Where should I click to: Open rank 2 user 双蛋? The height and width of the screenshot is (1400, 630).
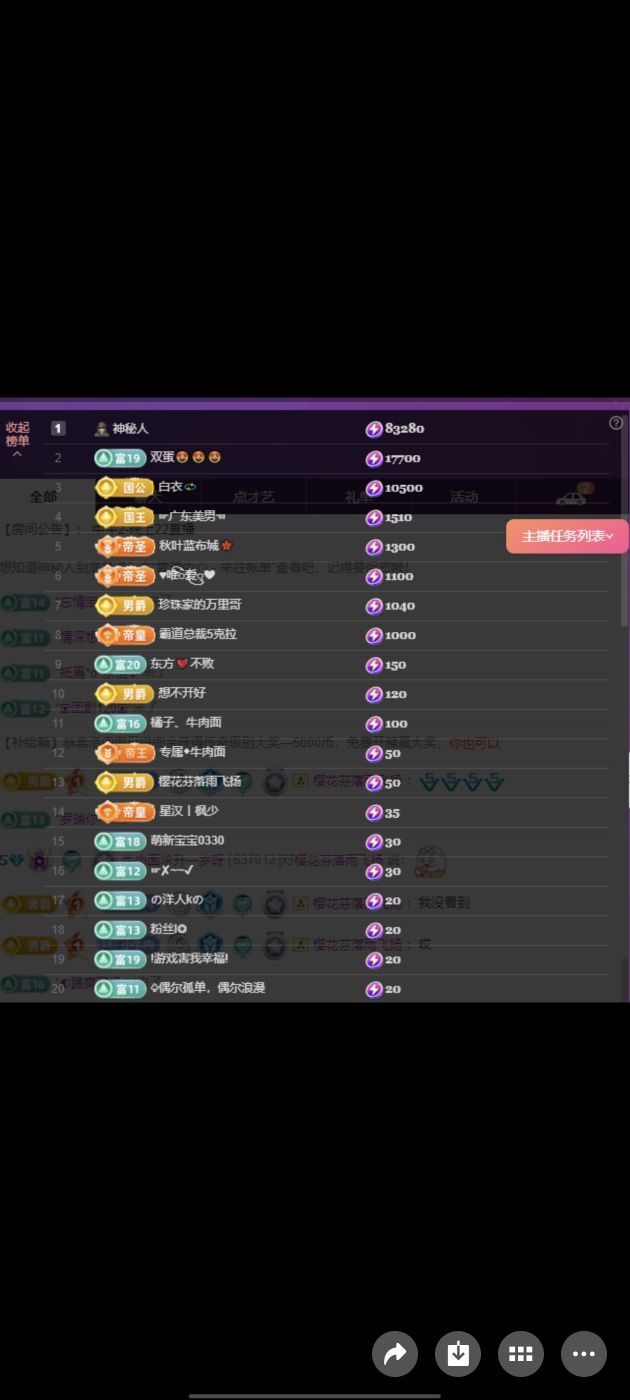(185, 457)
